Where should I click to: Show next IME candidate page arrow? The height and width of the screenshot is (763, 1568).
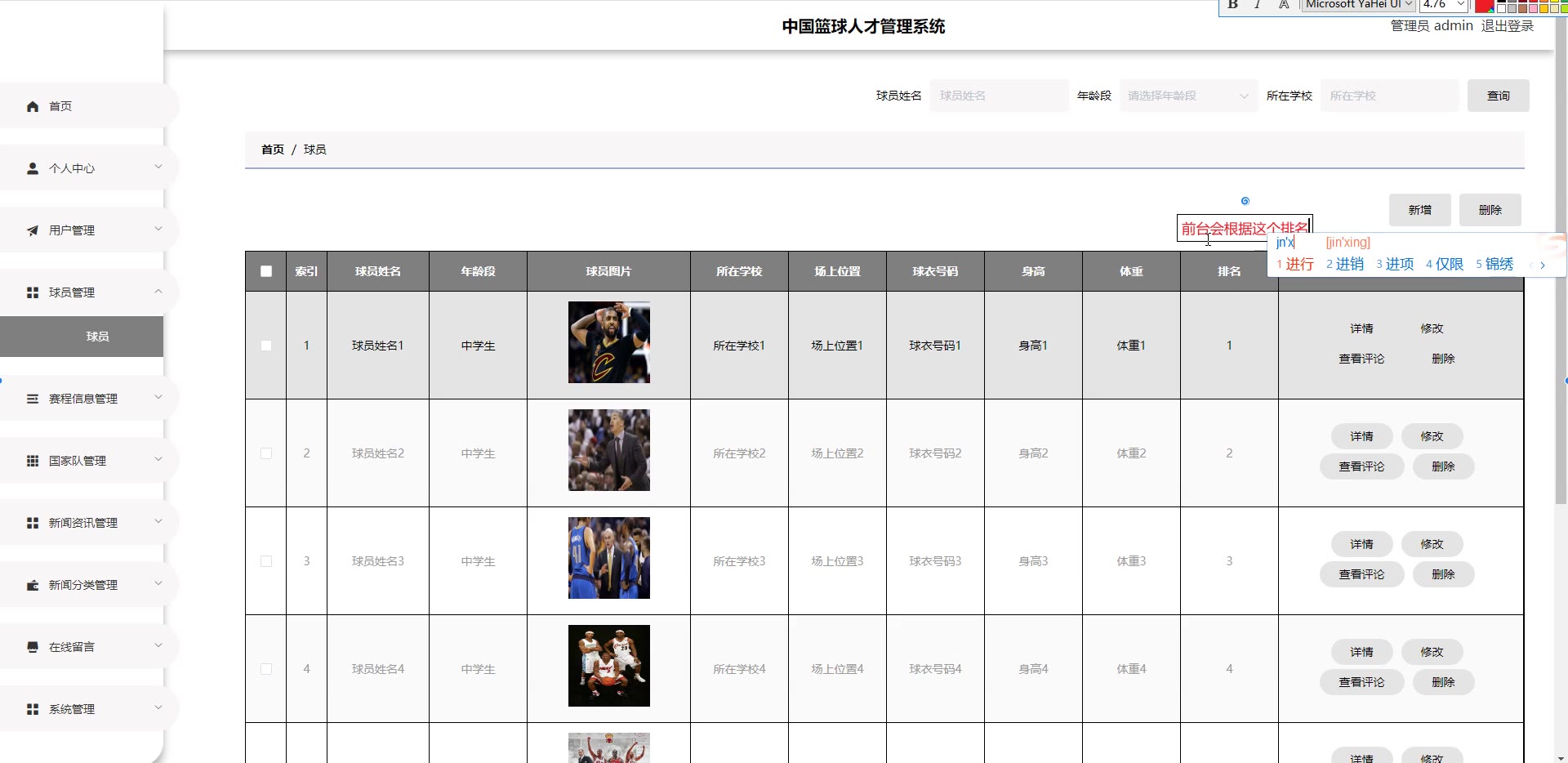1543,265
